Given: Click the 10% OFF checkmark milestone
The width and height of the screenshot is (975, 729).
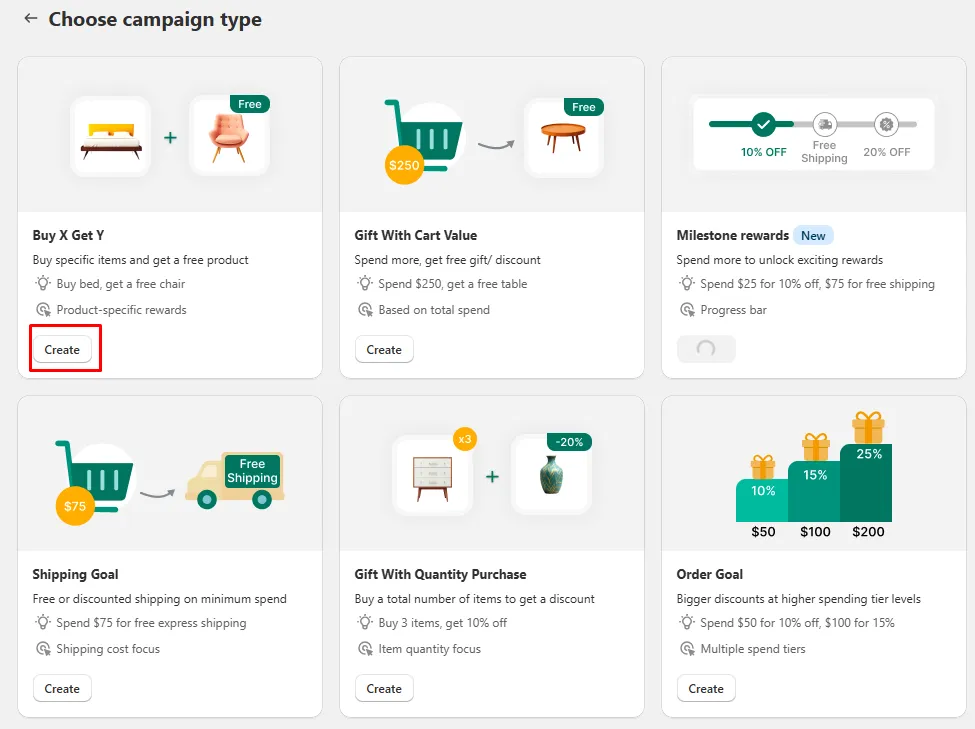Looking at the screenshot, I should pyautogui.click(x=764, y=125).
